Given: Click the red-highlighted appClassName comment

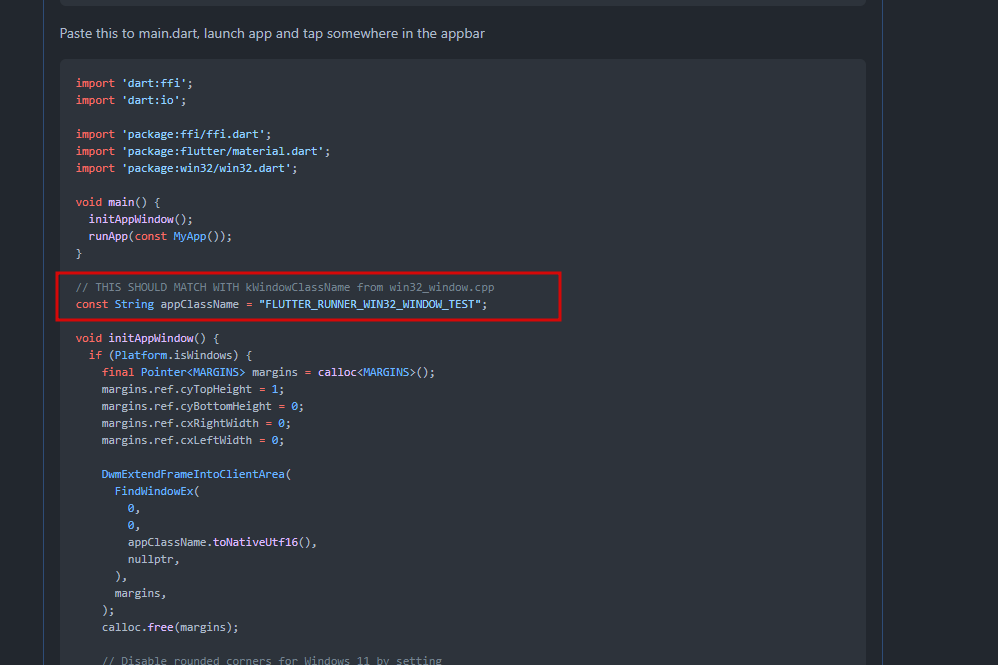Looking at the screenshot, I should pos(285,286).
